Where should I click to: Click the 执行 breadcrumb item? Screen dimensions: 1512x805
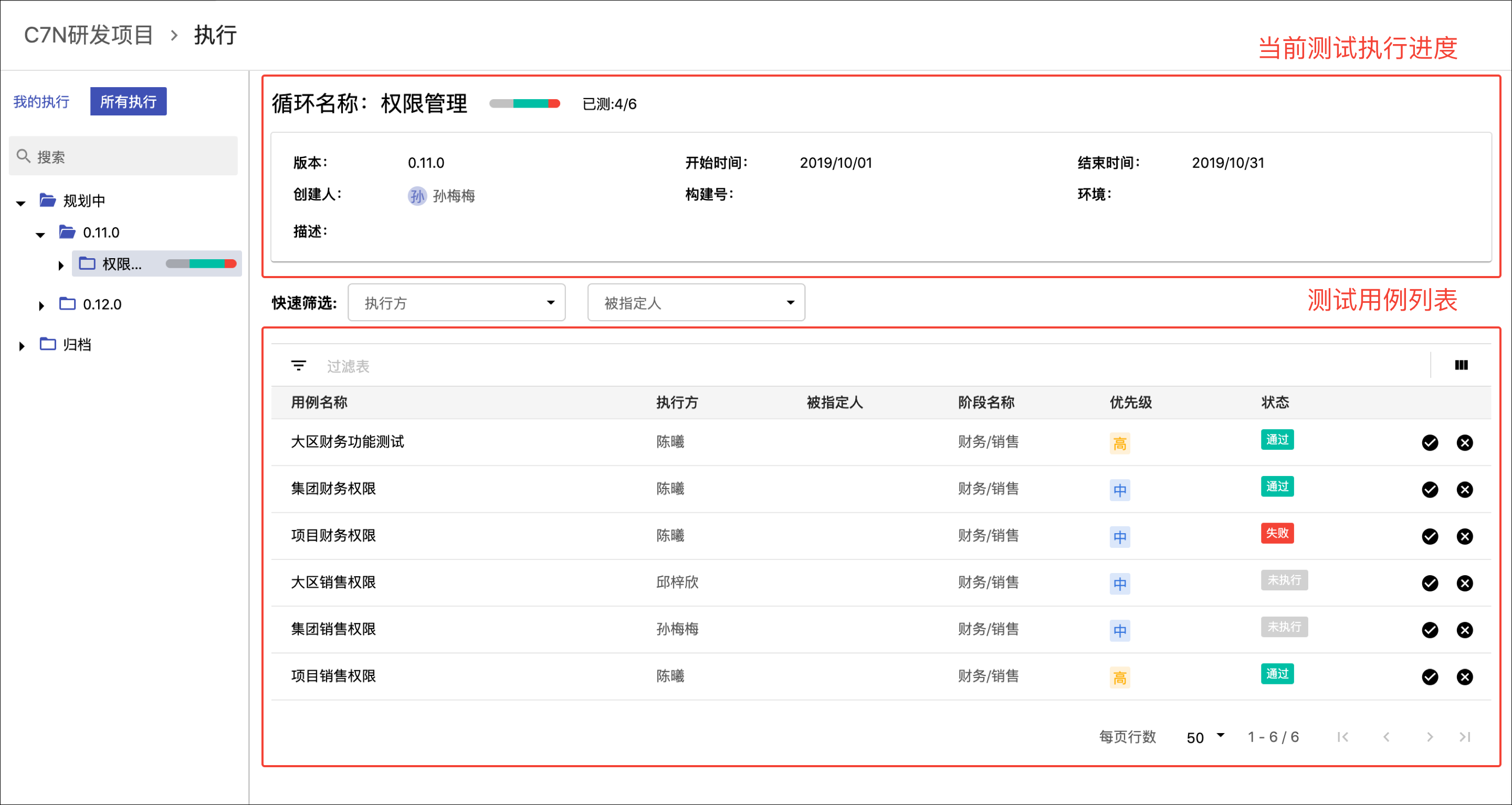pos(215,35)
